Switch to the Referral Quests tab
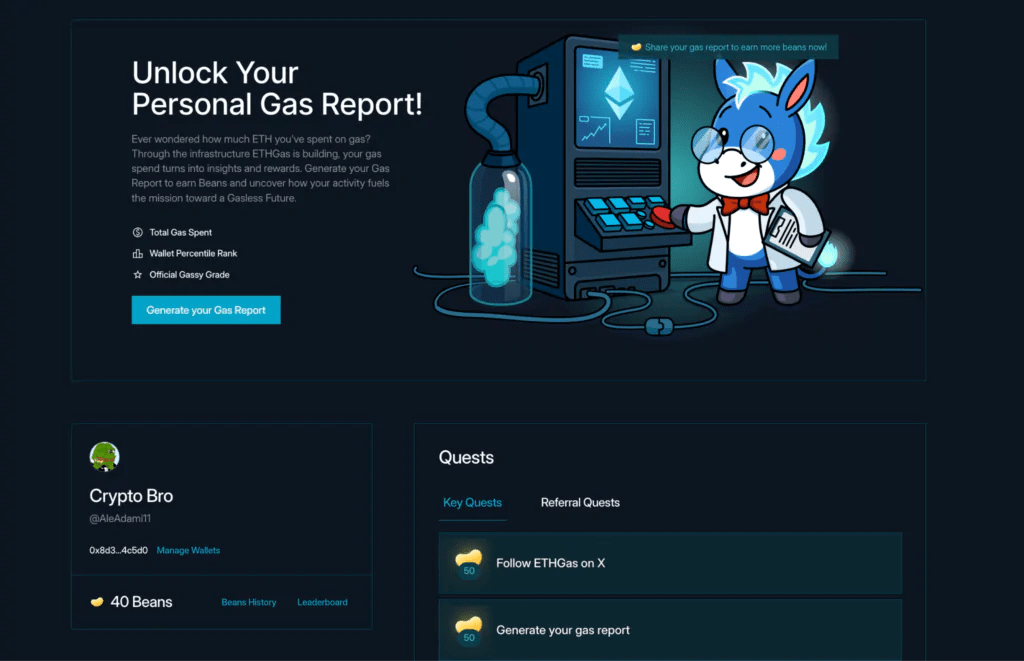The height and width of the screenshot is (661, 1024). [x=580, y=502]
